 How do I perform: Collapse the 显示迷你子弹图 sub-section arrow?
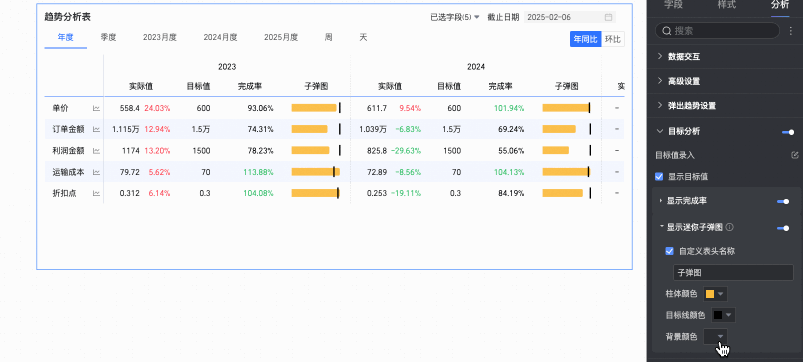point(661,226)
